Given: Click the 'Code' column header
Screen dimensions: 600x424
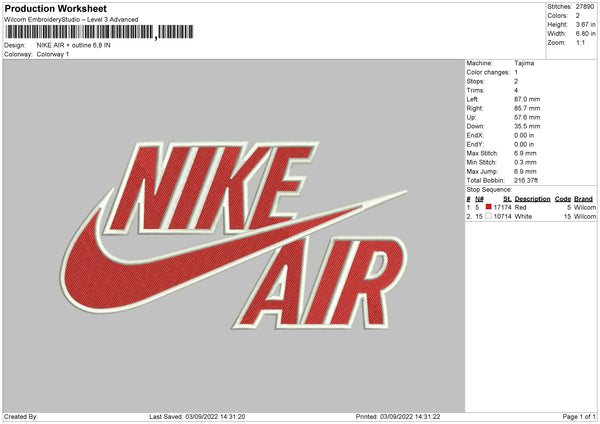Looking at the screenshot, I should [562, 199].
